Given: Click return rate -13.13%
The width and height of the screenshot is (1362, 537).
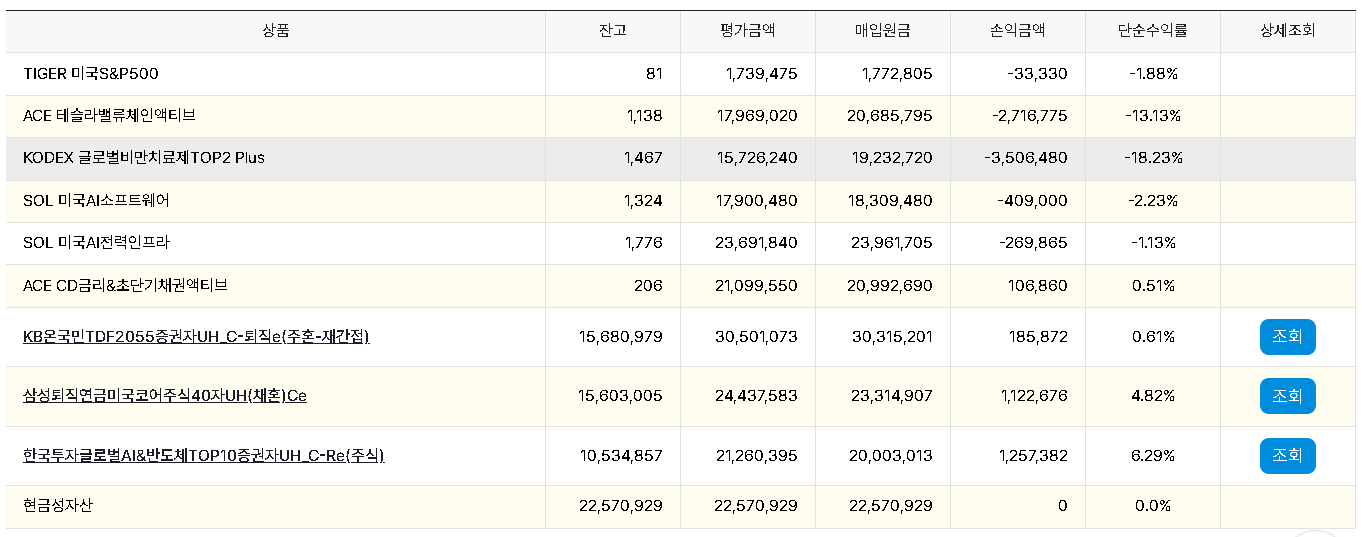Looking at the screenshot, I should [1153, 116].
